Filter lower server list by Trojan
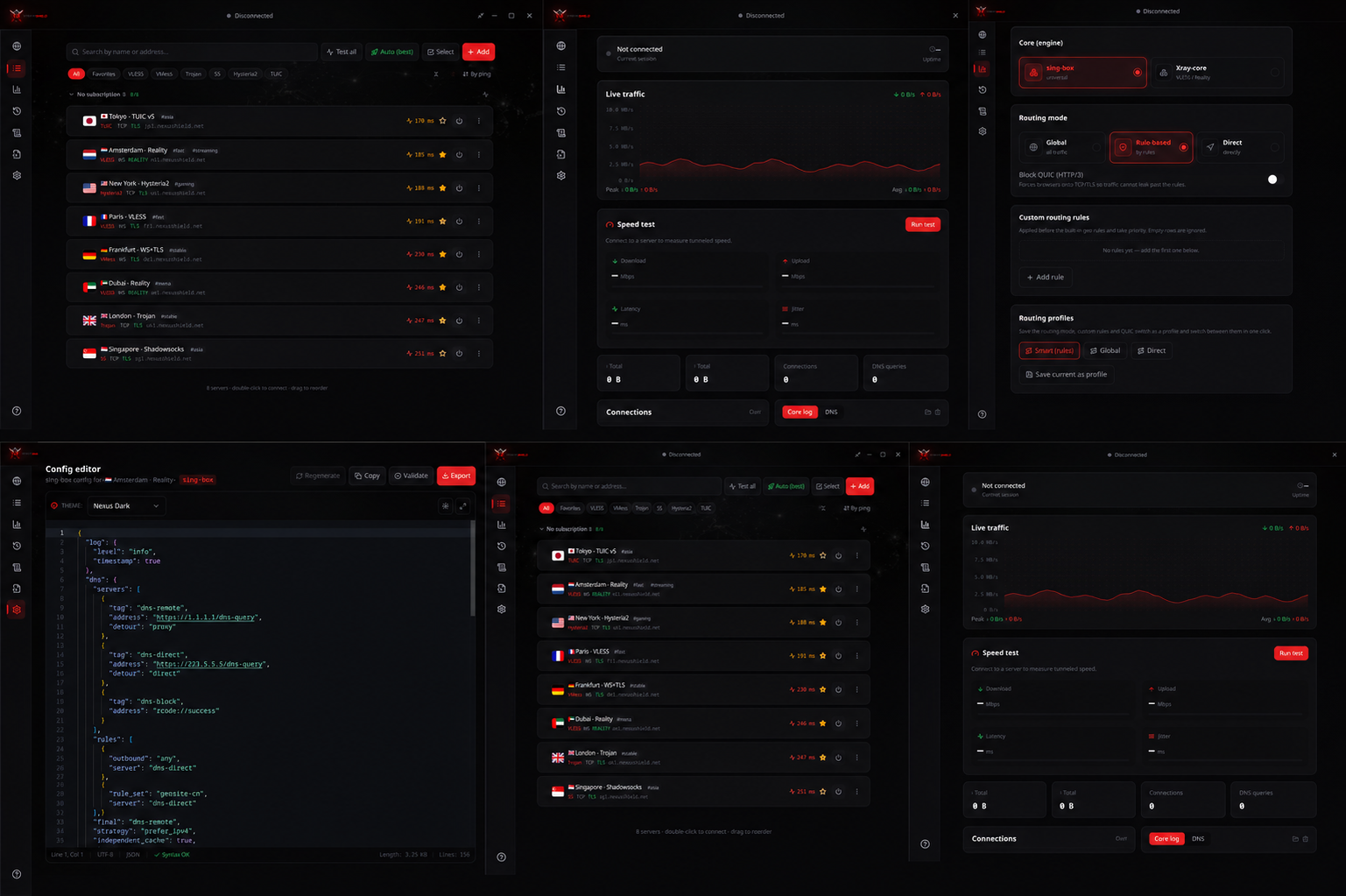Screen dimensions: 1346x896 point(642,508)
